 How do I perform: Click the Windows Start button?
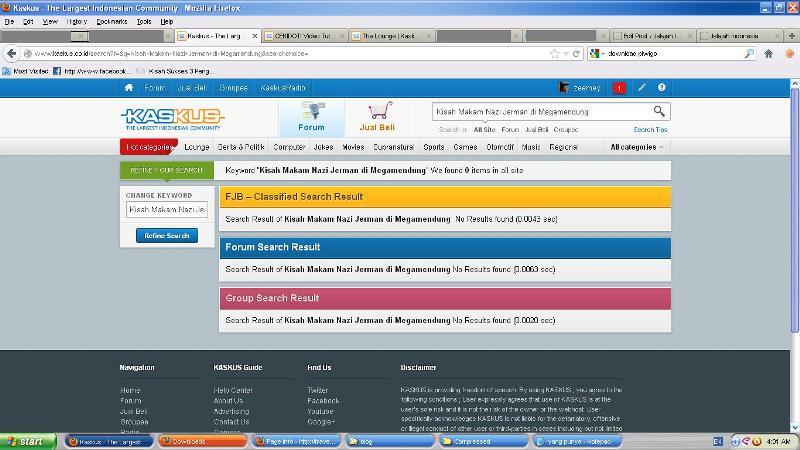coord(28,441)
